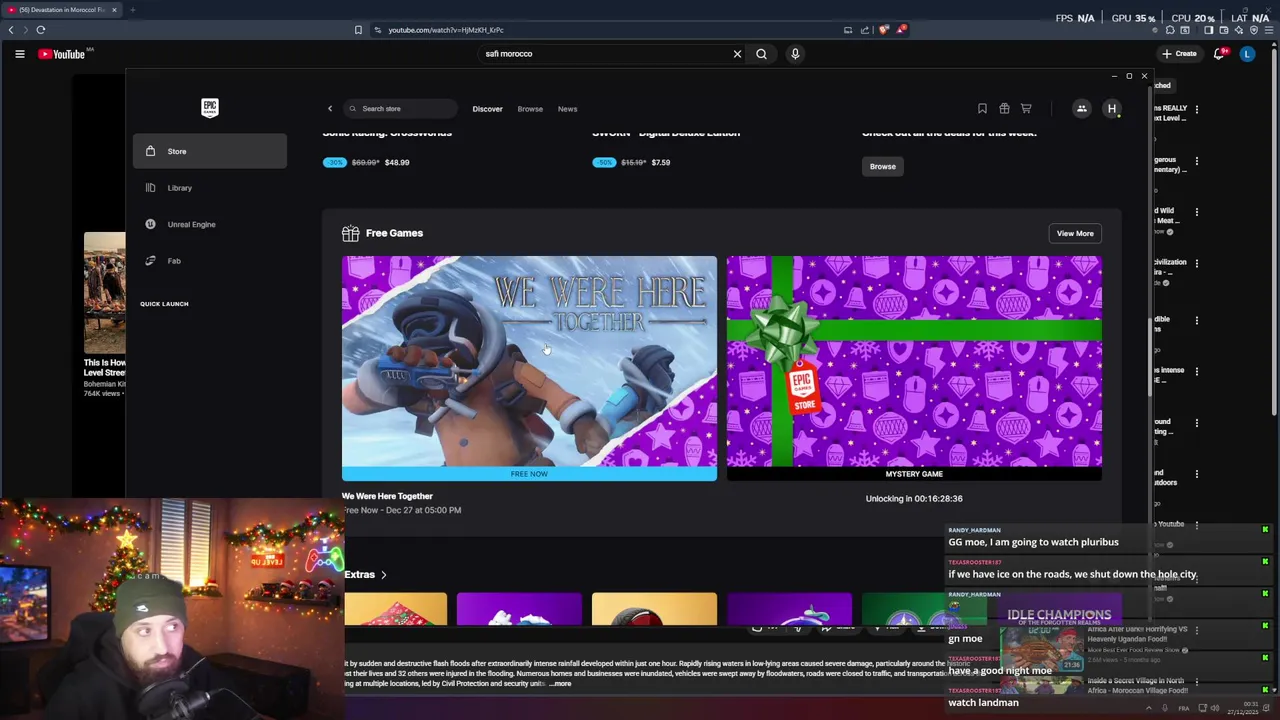Screen dimensions: 1280x720
Task: Open YouTube account avatar L
Action: pyautogui.click(x=1247, y=54)
